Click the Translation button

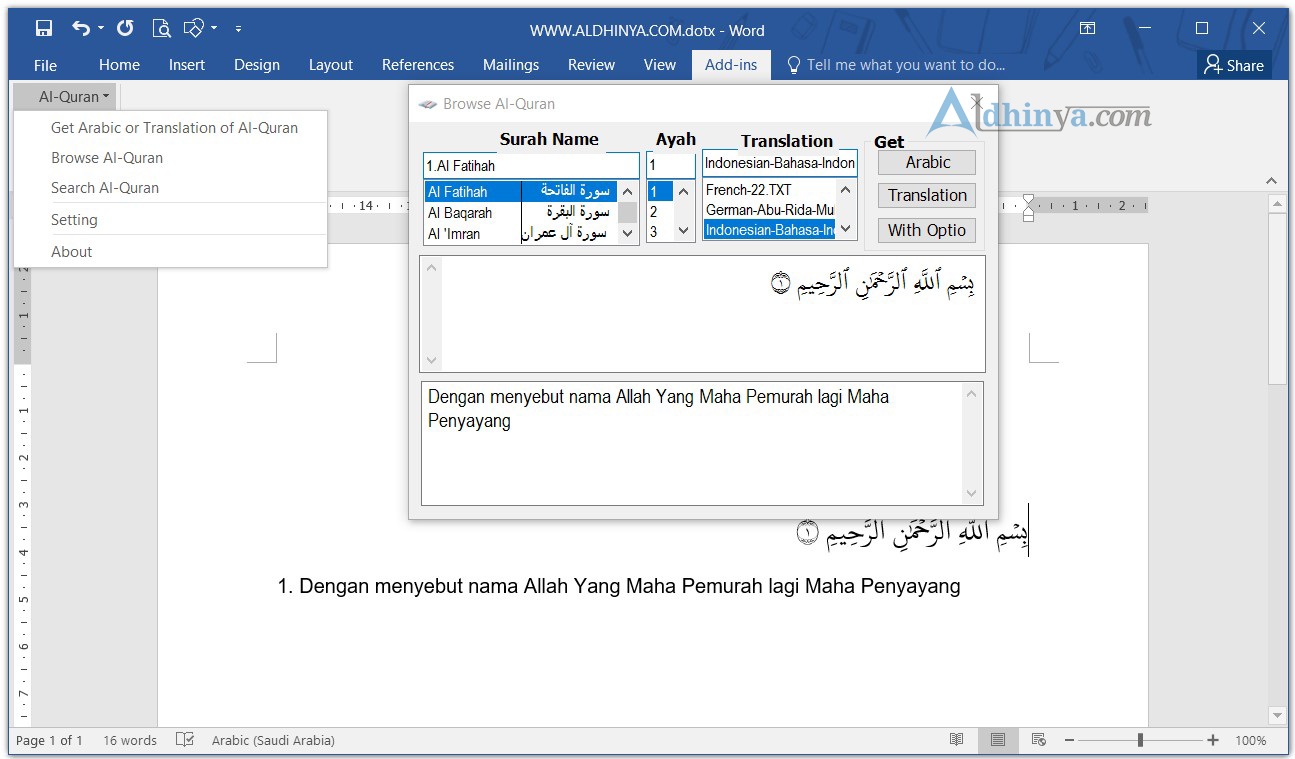(x=927, y=196)
